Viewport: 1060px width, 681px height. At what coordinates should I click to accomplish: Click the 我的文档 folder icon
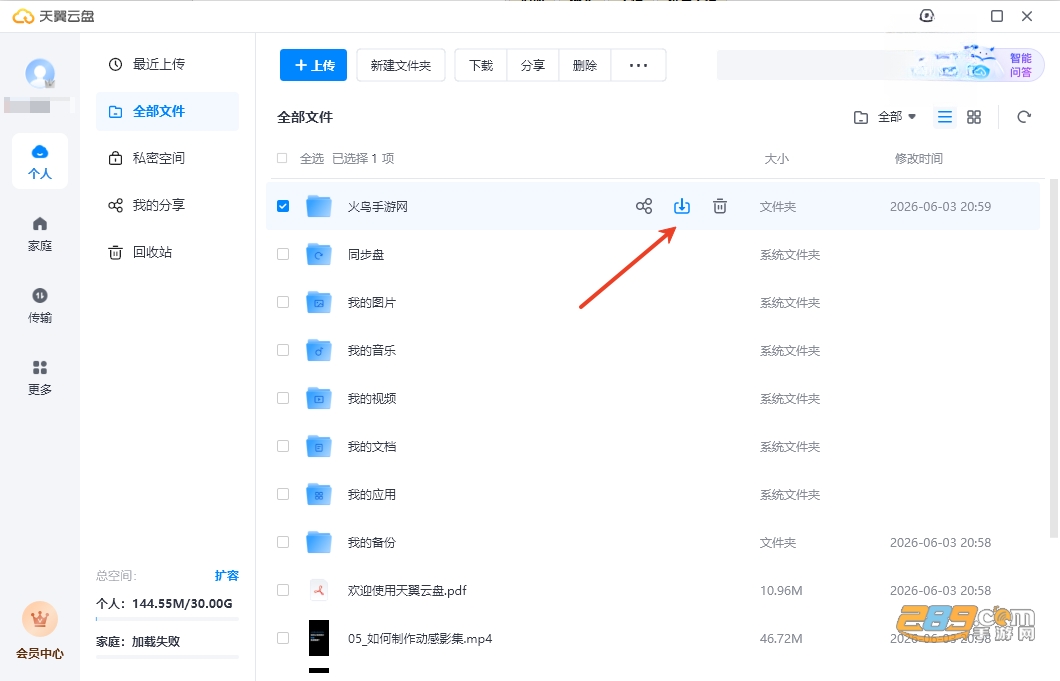pyautogui.click(x=318, y=446)
